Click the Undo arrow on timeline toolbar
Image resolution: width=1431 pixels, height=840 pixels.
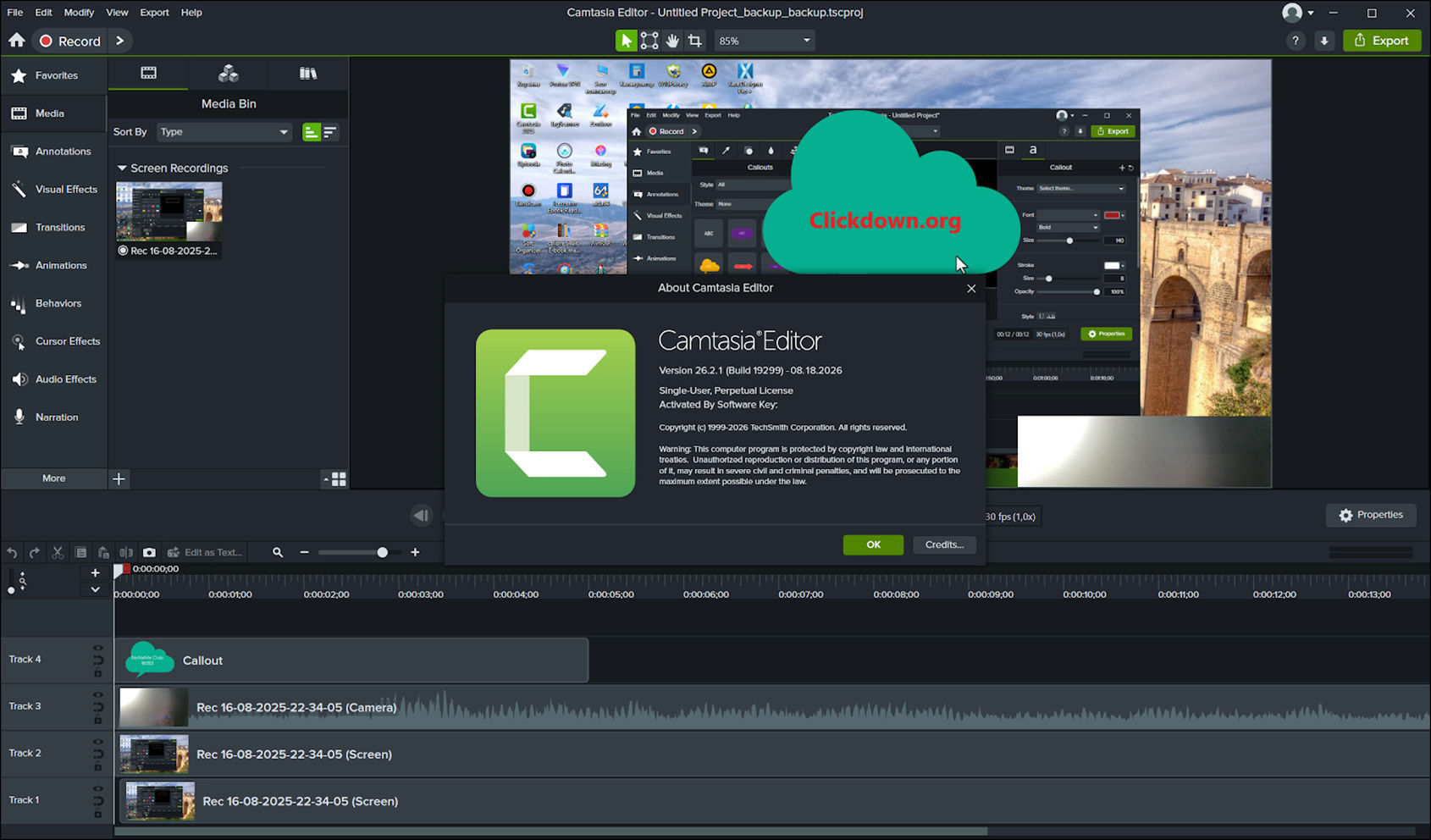[x=12, y=553]
